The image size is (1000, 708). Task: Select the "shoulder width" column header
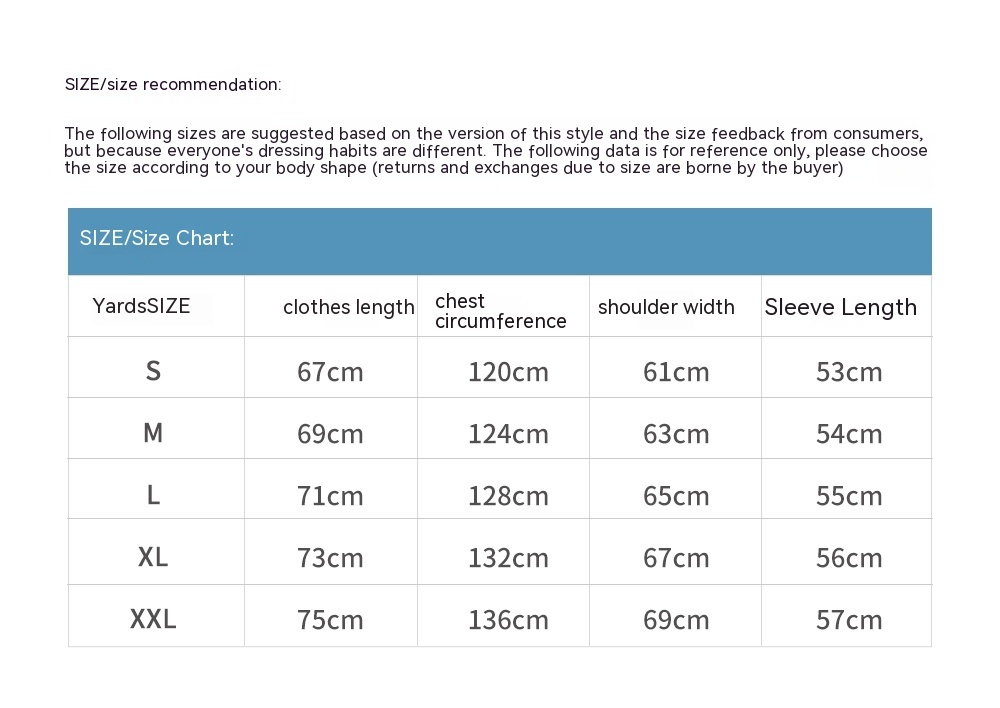666,307
